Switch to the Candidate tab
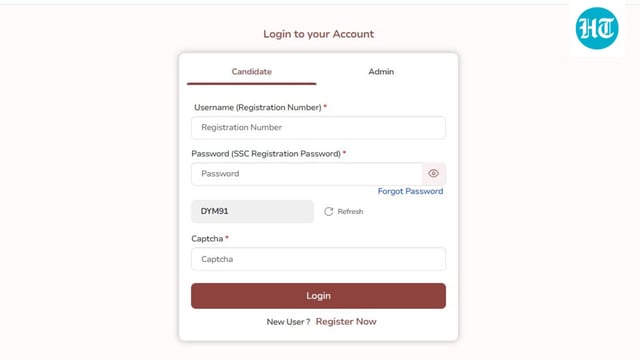 [x=251, y=71]
